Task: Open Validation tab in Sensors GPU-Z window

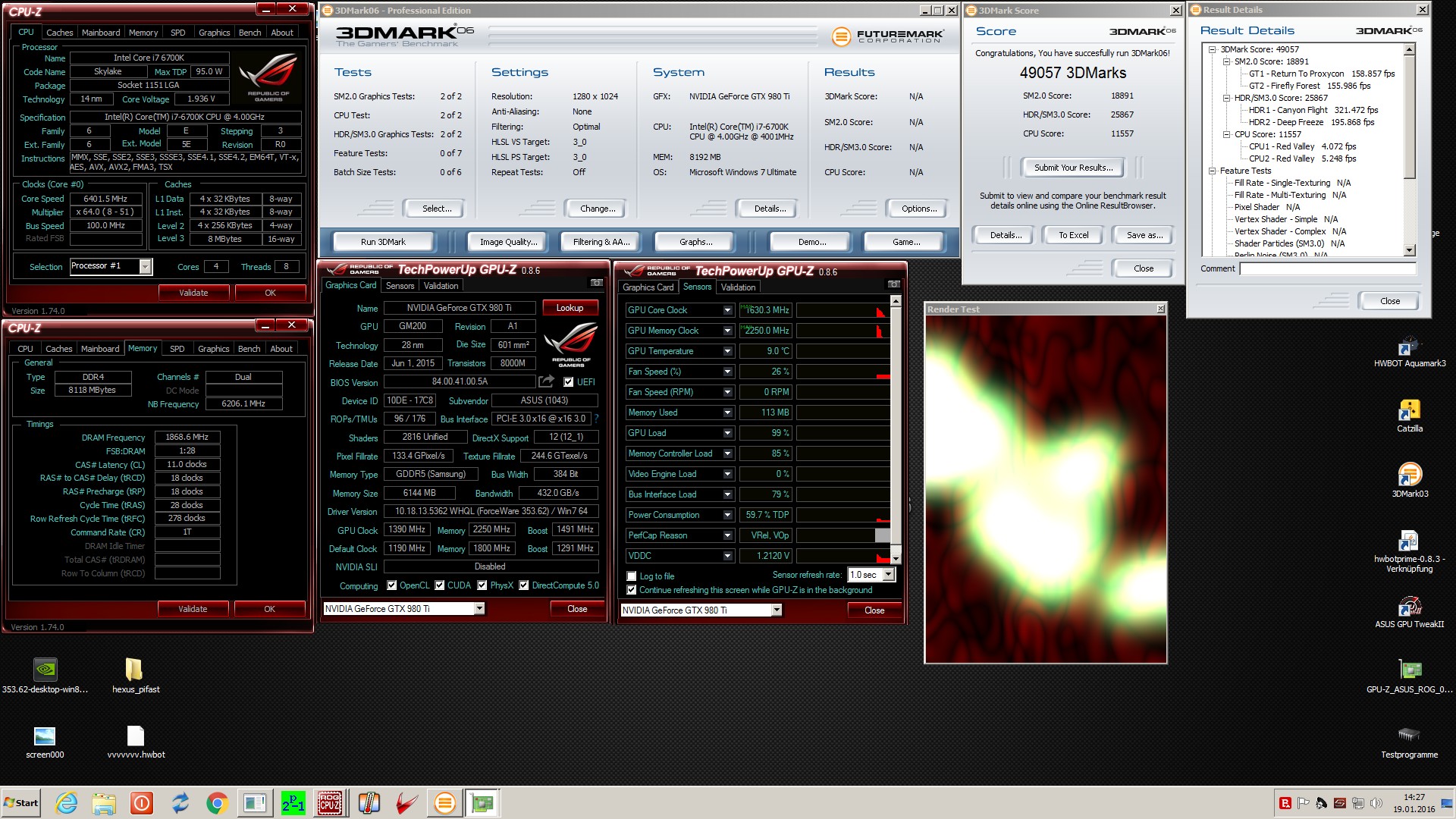Action: pos(738,287)
